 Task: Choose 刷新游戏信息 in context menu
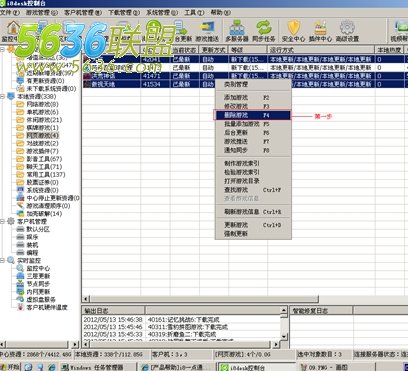coord(253,212)
